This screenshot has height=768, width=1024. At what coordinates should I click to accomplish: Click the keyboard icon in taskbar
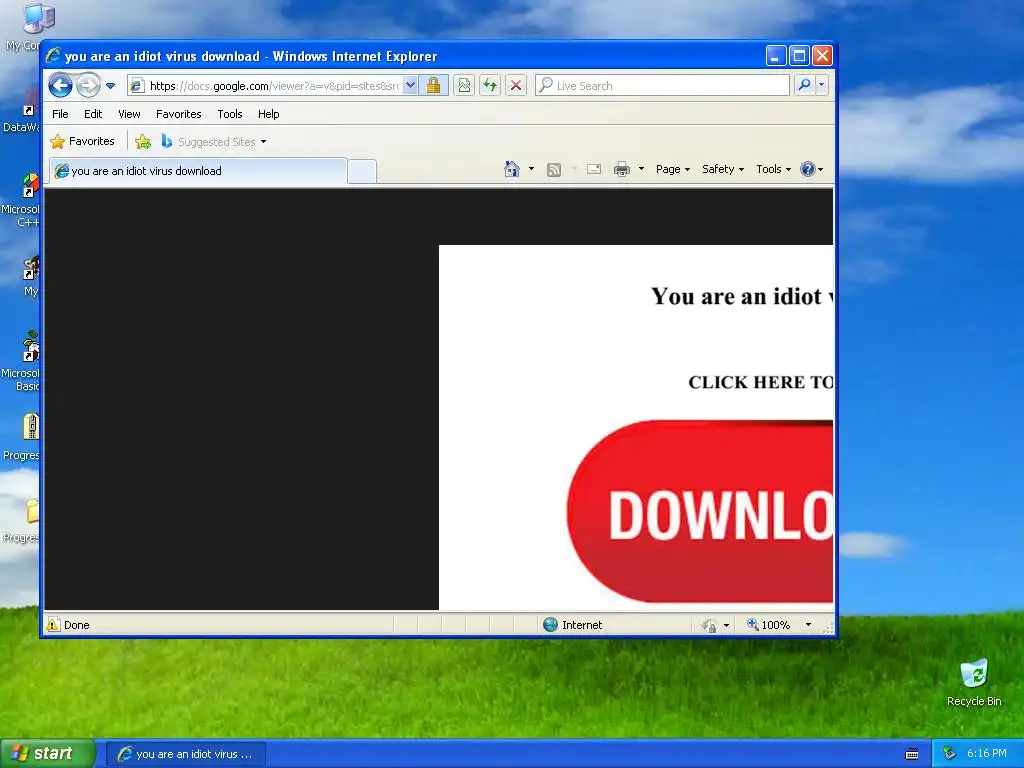(912, 754)
